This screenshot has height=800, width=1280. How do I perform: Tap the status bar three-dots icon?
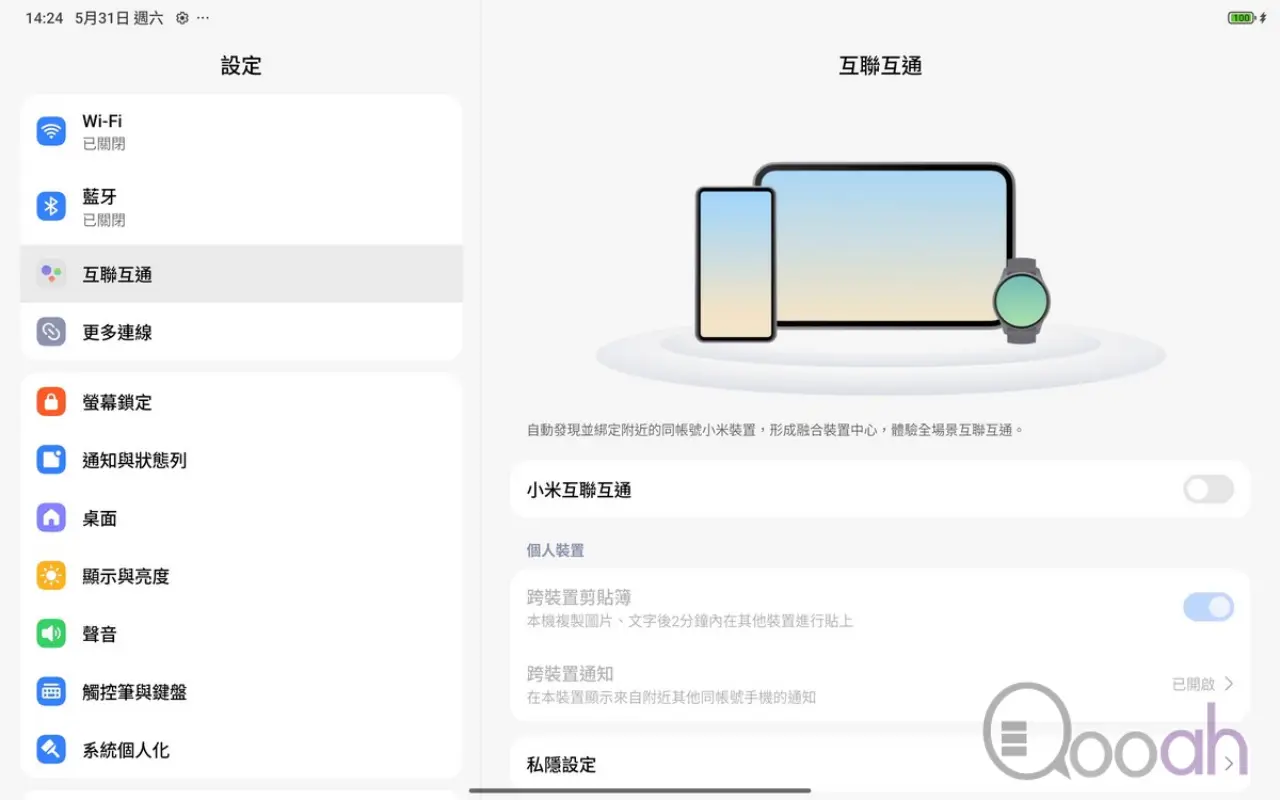204,18
